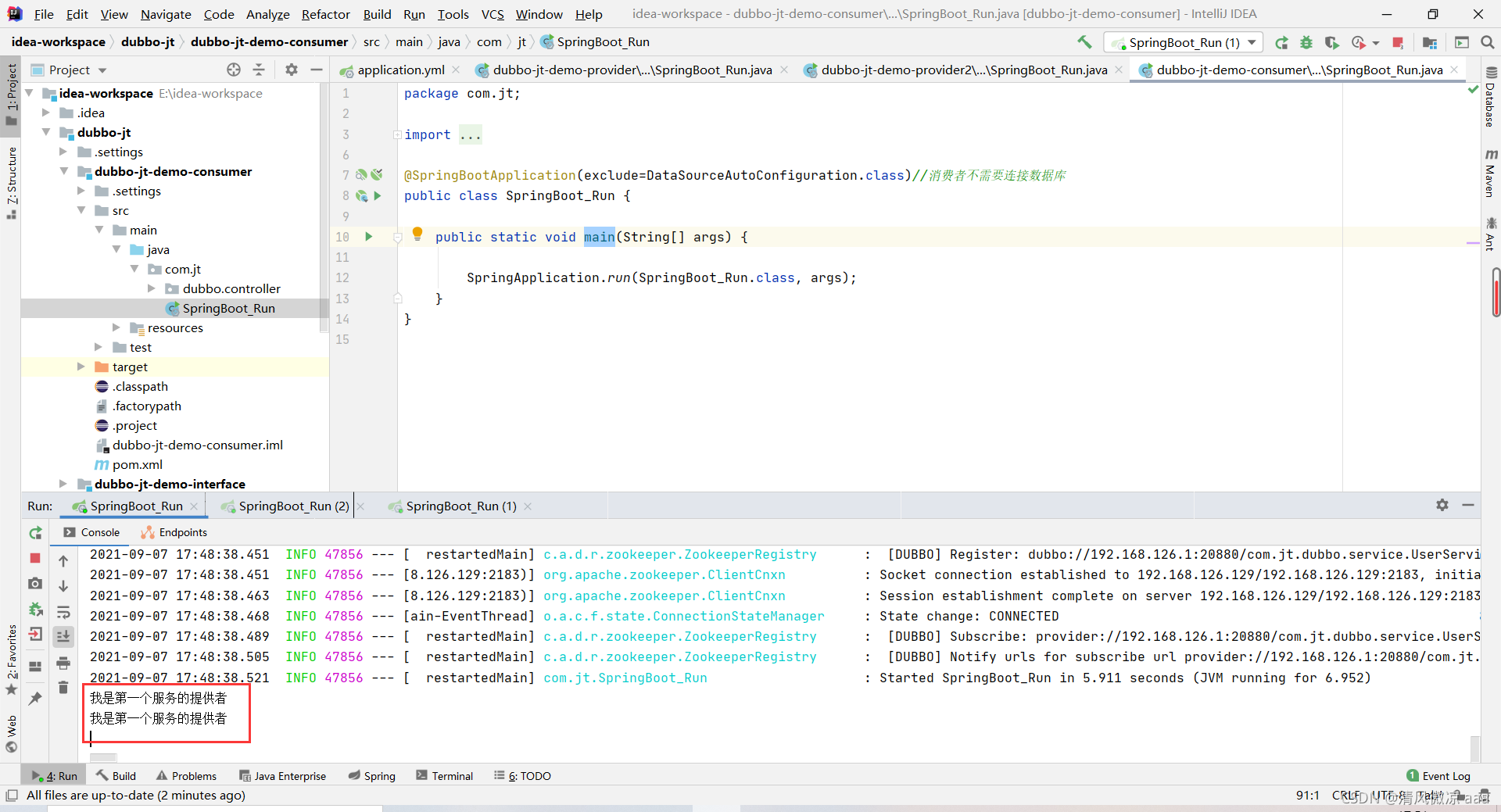Image resolution: width=1501 pixels, height=812 pixels.
Task: Rerun SpringBoot_Run (1) from top toolbar
Action: (1281, 42)
